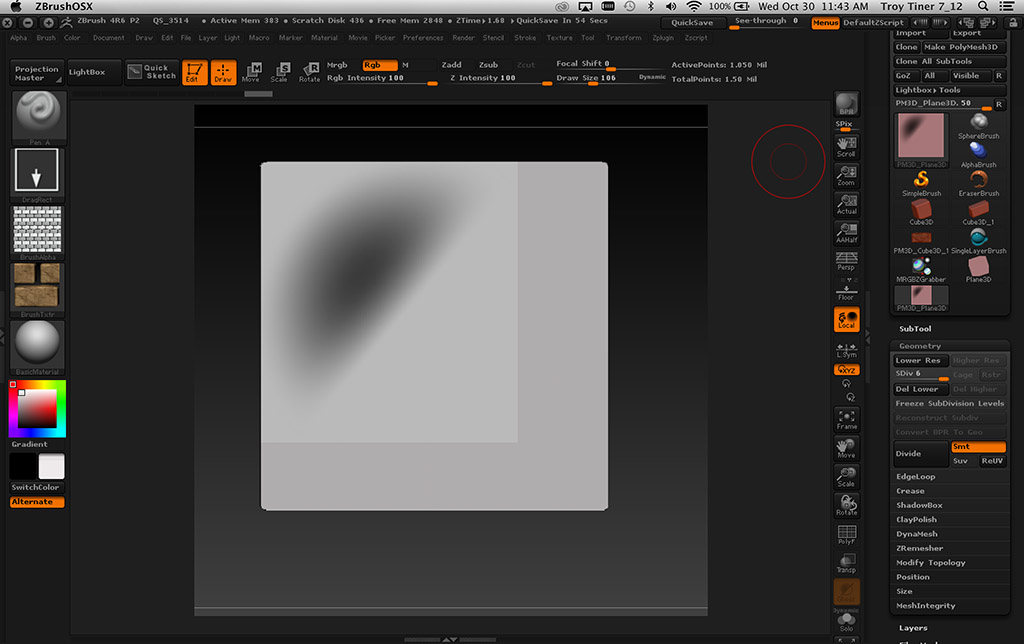Select the SphereBrush tool thumbnail
The height and width of the screenshot is (644, 1024).
978,125
